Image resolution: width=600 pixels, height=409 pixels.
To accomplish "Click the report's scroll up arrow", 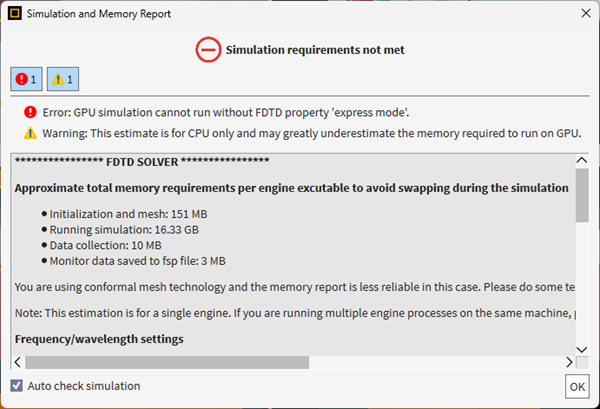I will click(581, 160).
